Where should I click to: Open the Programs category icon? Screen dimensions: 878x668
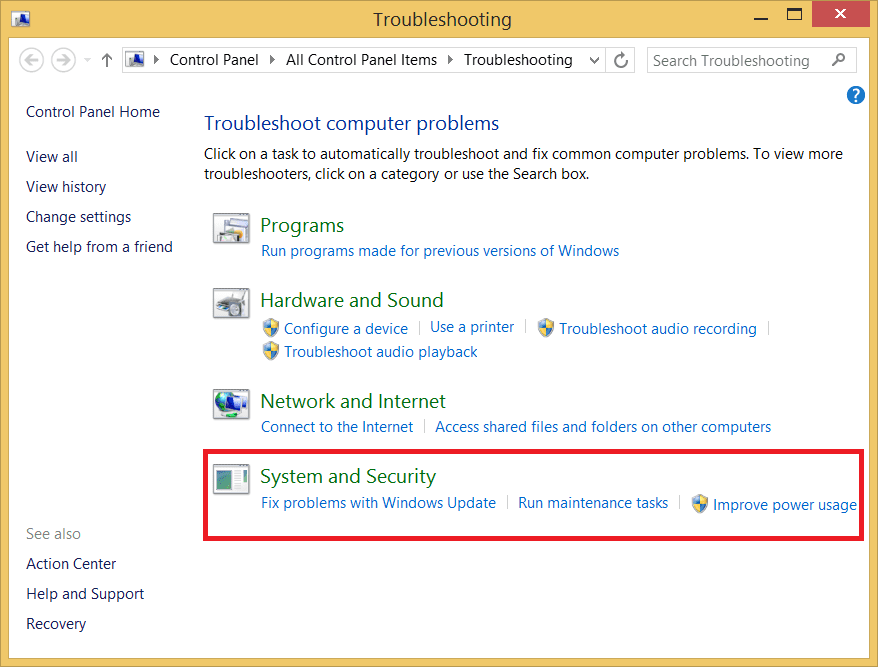pyautogui.click(x=231, y=228)
